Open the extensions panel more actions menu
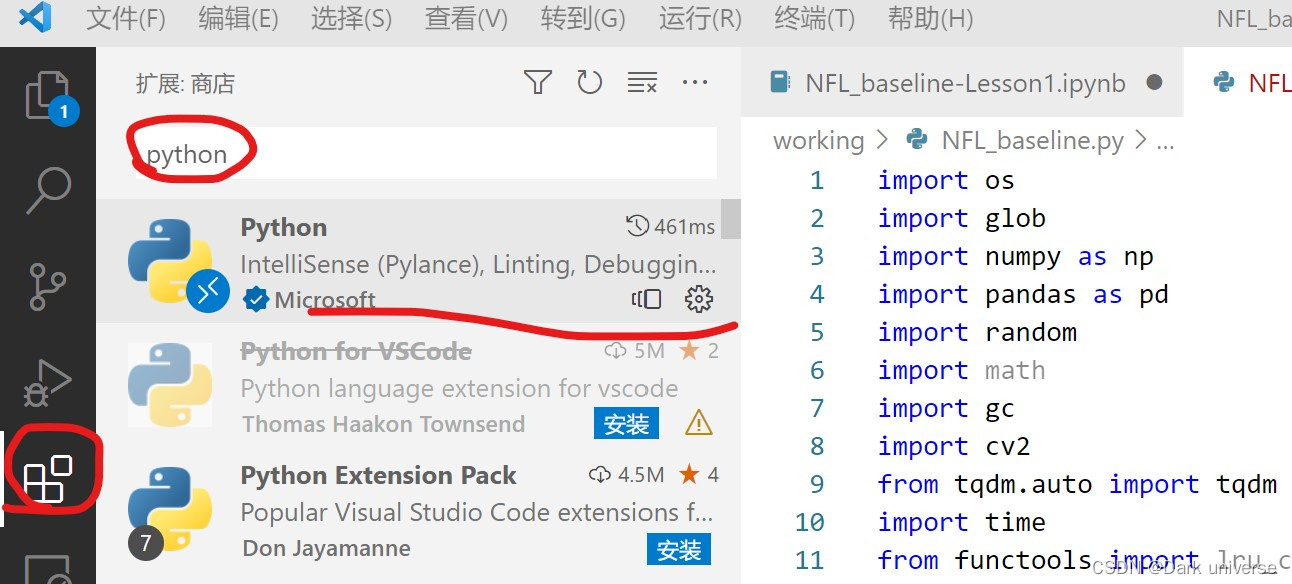 coord(695,83)
